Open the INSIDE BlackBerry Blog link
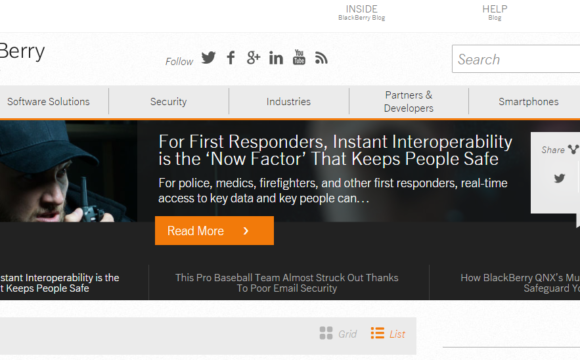Screen dimensions: 580x360 [361, 12]
